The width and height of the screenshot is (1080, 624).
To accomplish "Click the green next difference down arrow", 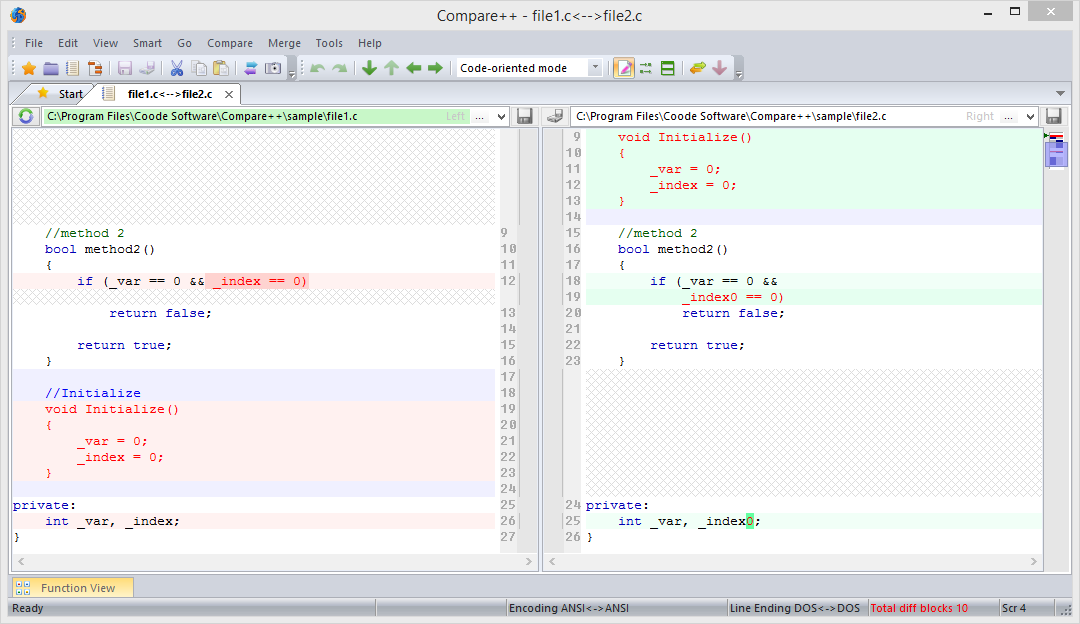I will [369, 68].
